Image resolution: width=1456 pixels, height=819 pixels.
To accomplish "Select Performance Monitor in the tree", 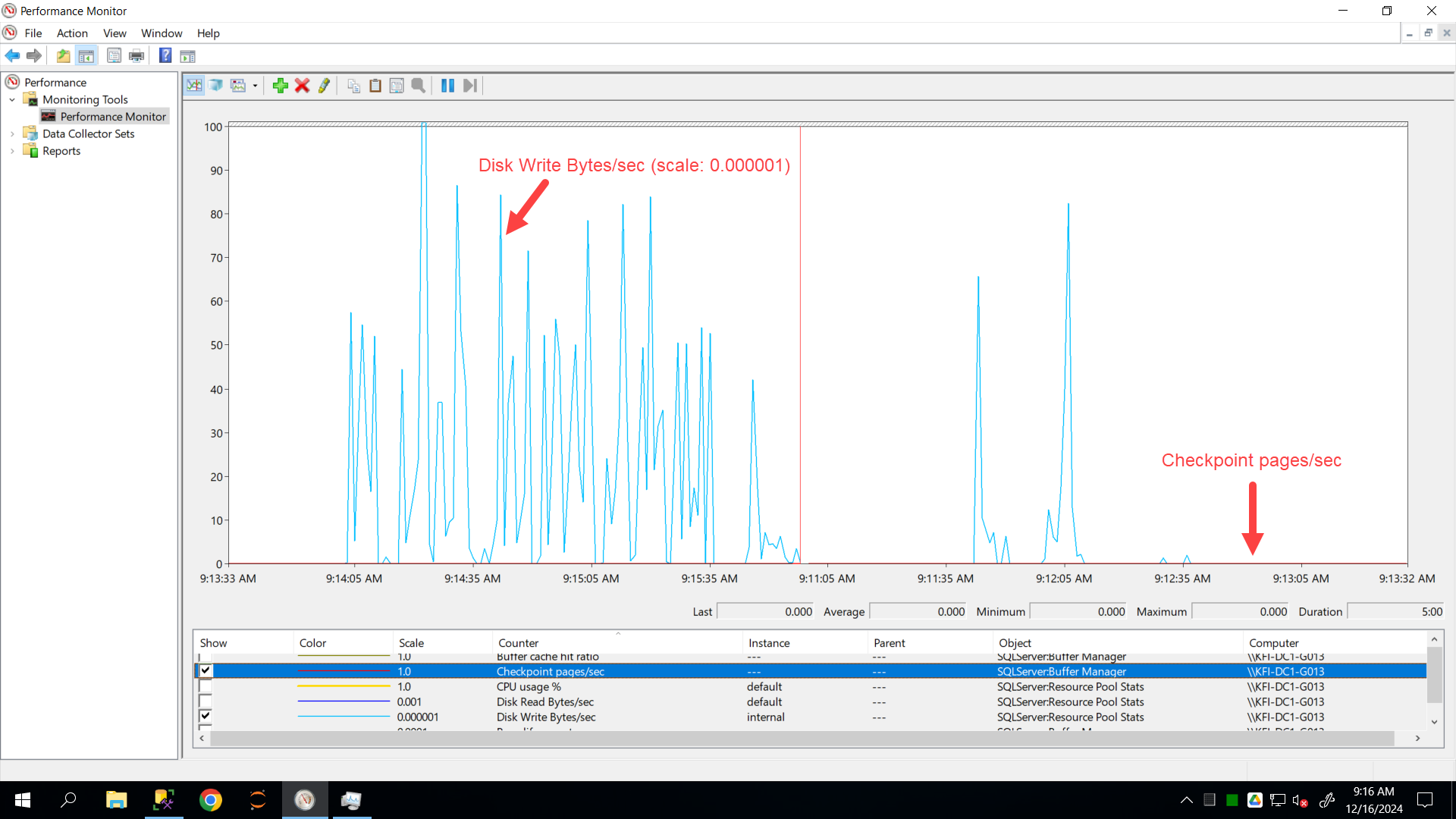I will [x=113, y=116].
